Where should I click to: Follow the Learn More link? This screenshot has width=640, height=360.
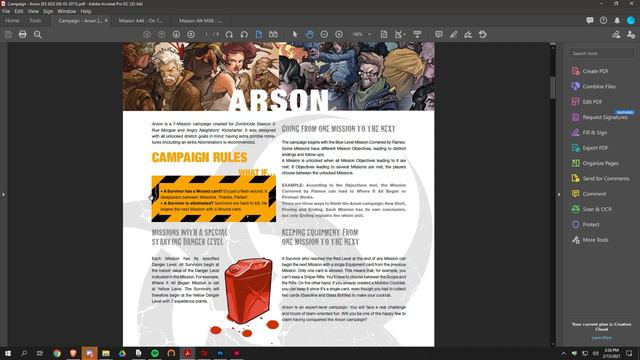[601, 338]
